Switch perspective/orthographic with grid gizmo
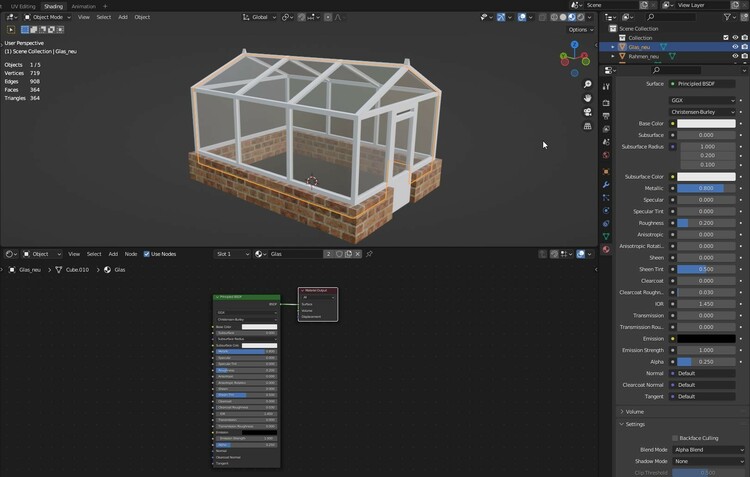Image resolution: width=750 pixels, height=477 pixels. (x=587, y=126)
